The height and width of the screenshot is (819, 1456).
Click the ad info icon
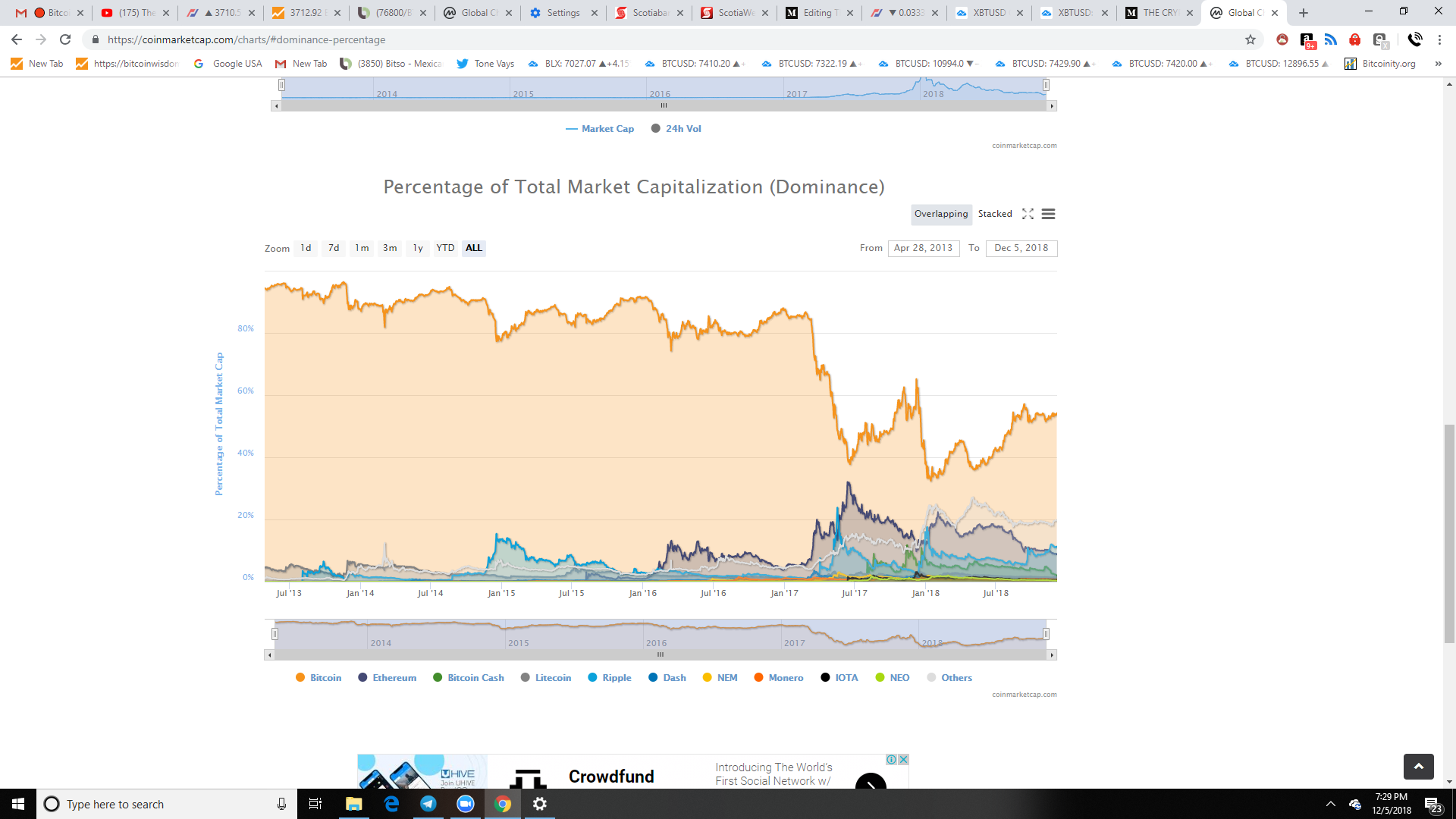(893, 760)
